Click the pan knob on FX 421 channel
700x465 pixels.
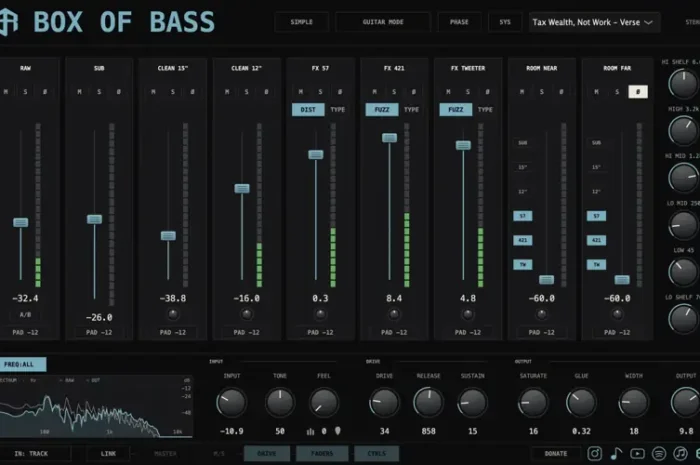[394, 315]
